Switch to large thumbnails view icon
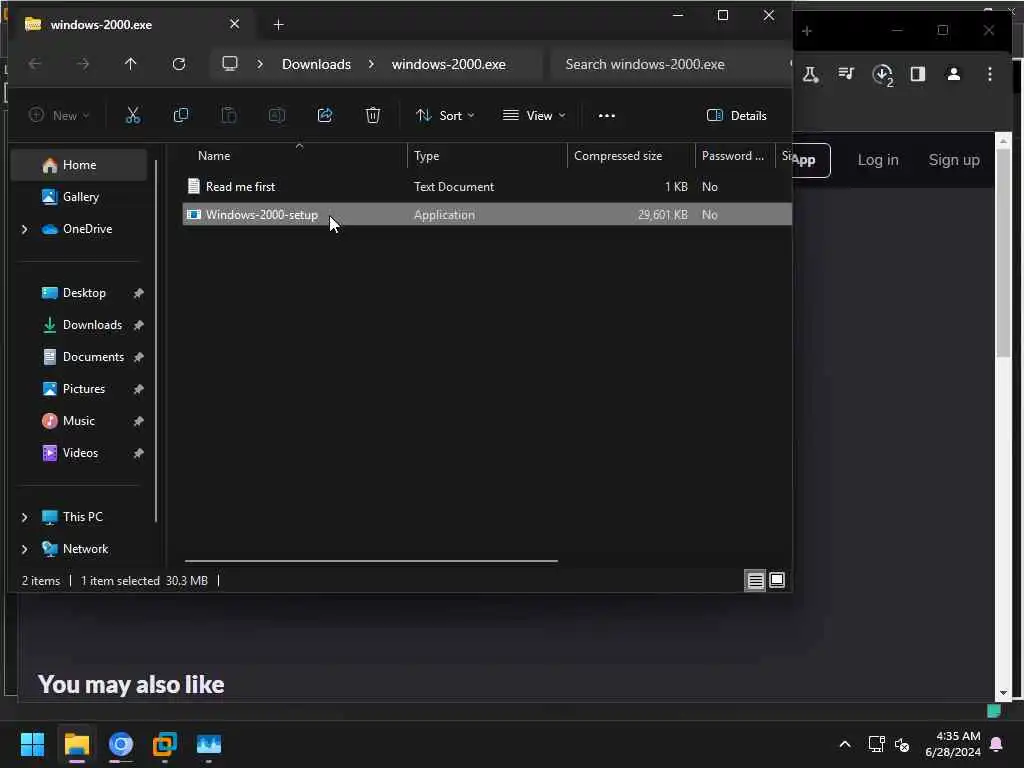 pos(777,580)
